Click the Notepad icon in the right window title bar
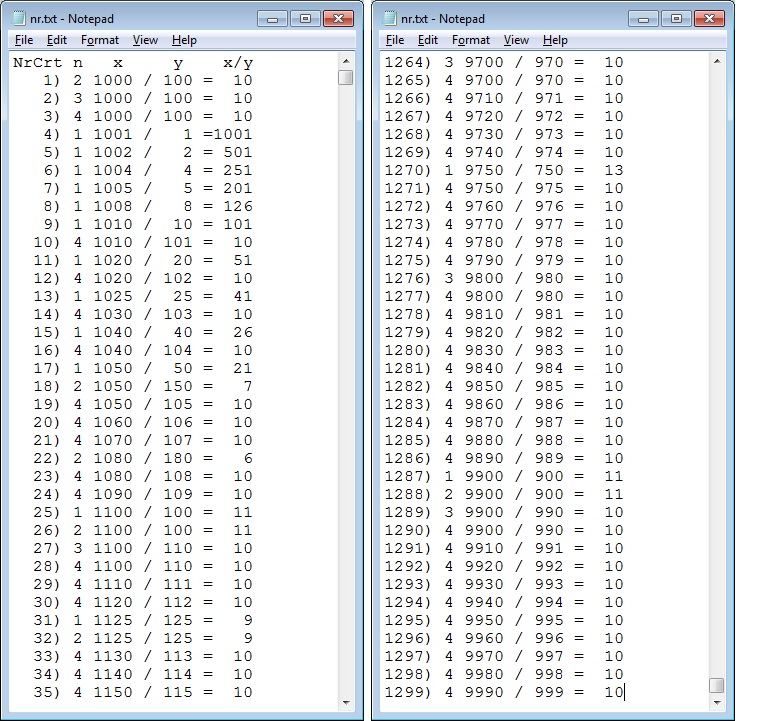 pos(390,19)
